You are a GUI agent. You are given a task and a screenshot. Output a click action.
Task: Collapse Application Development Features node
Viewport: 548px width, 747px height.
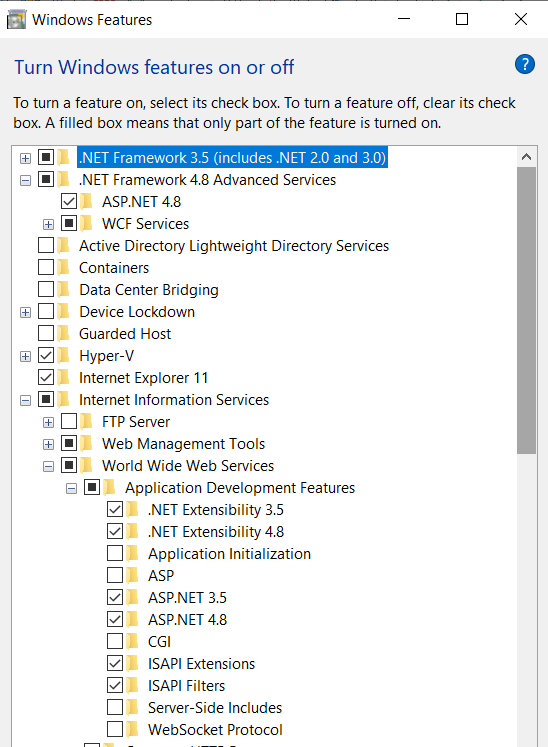click(71, 488)
